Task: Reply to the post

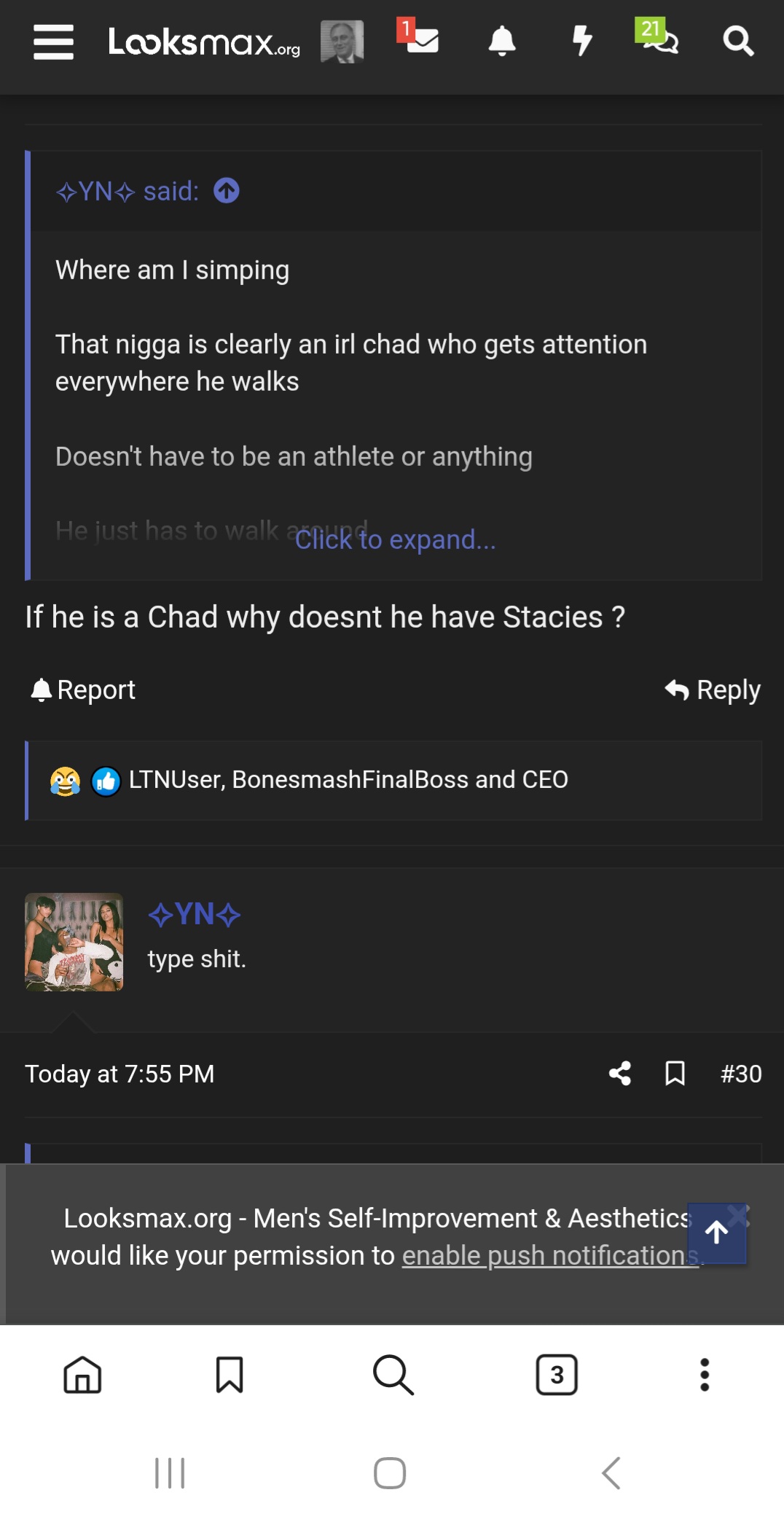Action: click(712, 690)
